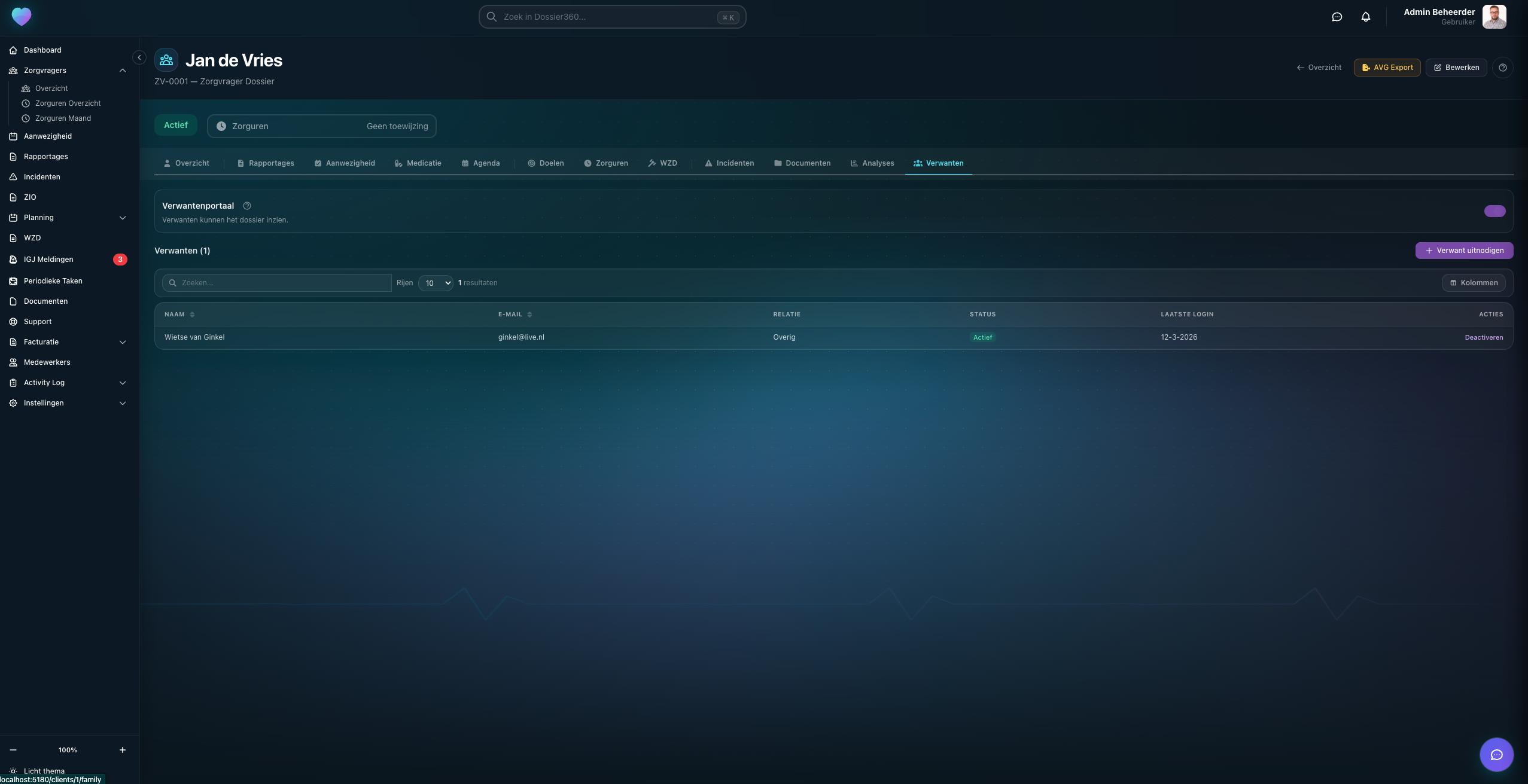The image size is (1528, 784).
Task: Collapse the Zorgvragers sidebar section
Action: point(123,71)
